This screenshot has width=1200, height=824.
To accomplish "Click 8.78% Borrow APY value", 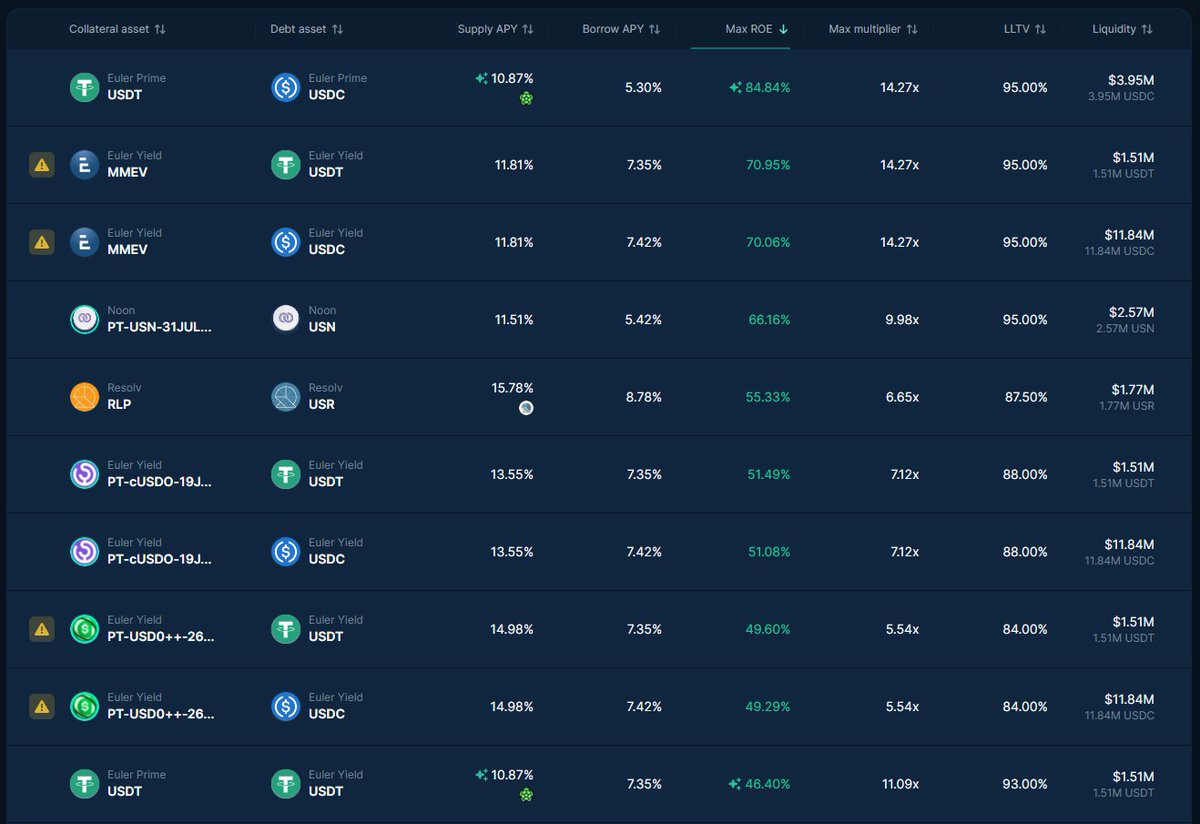I will pos(644,397).
